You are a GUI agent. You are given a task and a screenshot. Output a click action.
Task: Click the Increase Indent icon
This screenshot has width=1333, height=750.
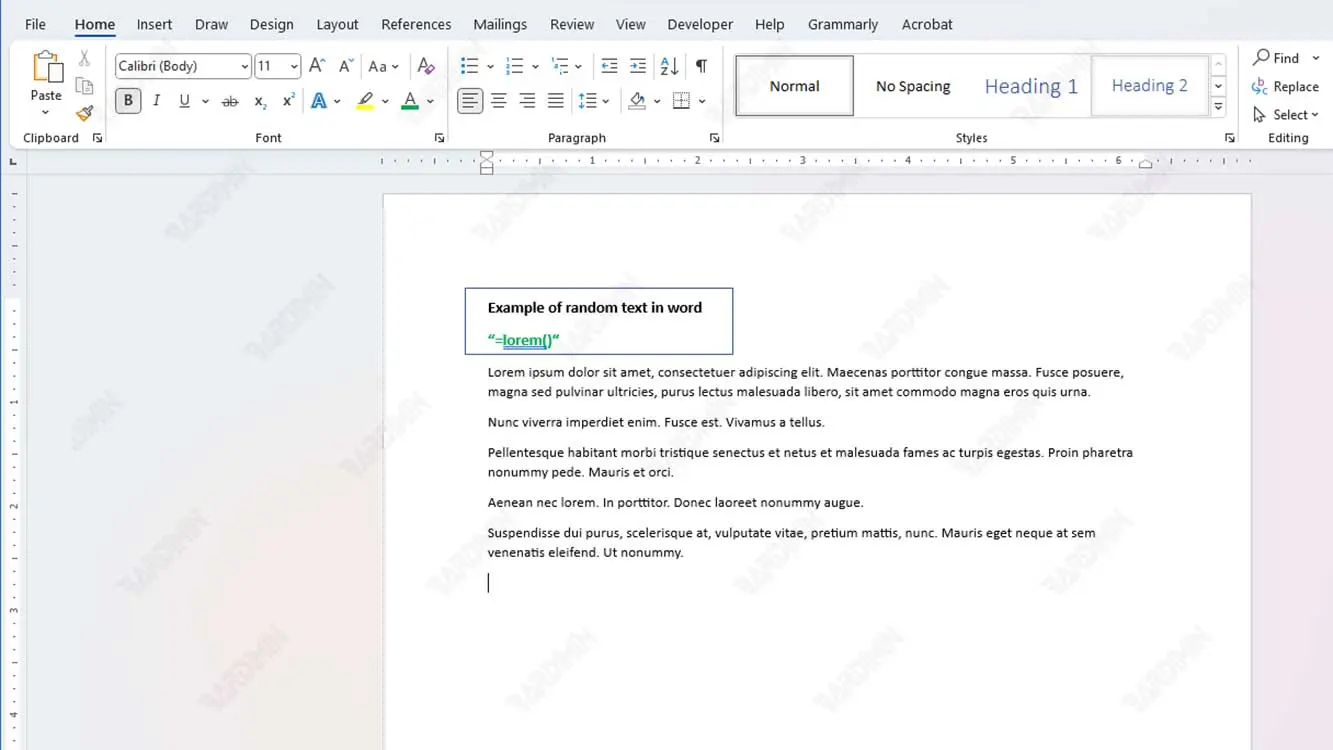click(x=638, y=66)
